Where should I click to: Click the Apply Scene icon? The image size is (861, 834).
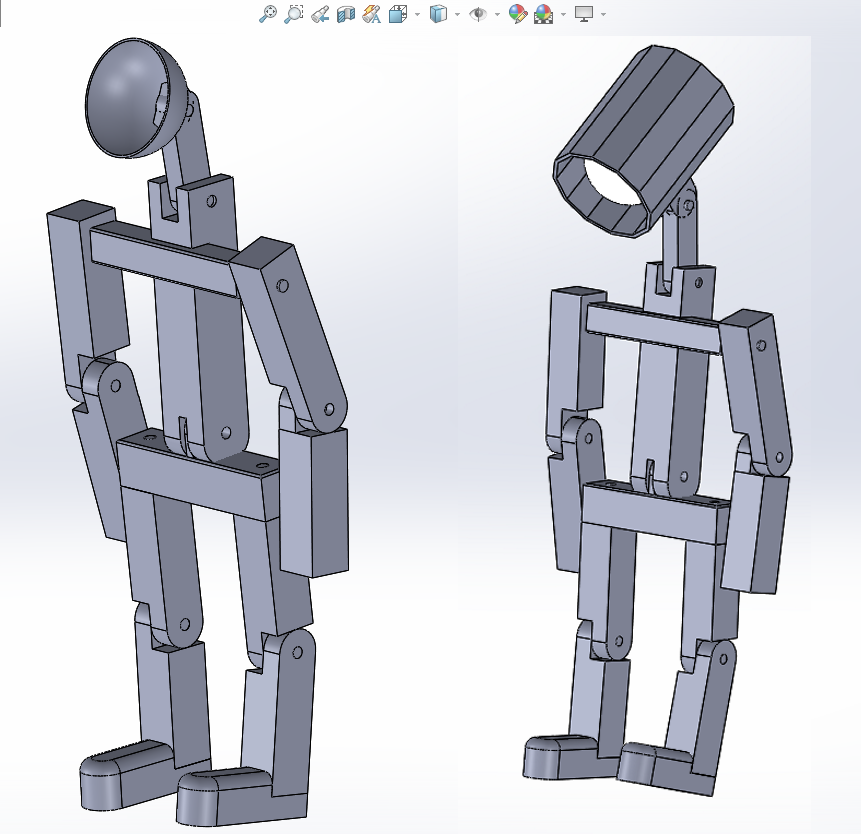543,14
